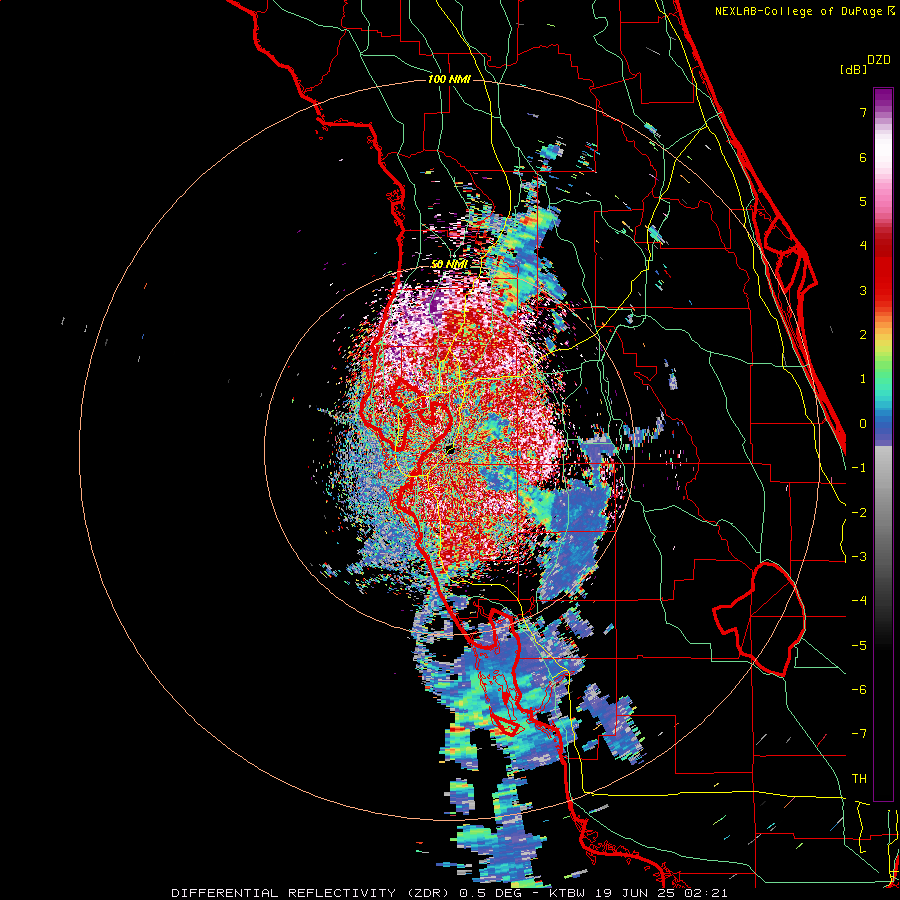Click the [dB] unit label
Image resolution: width=900 pixels, height=900 pixels.
[853, 69]
